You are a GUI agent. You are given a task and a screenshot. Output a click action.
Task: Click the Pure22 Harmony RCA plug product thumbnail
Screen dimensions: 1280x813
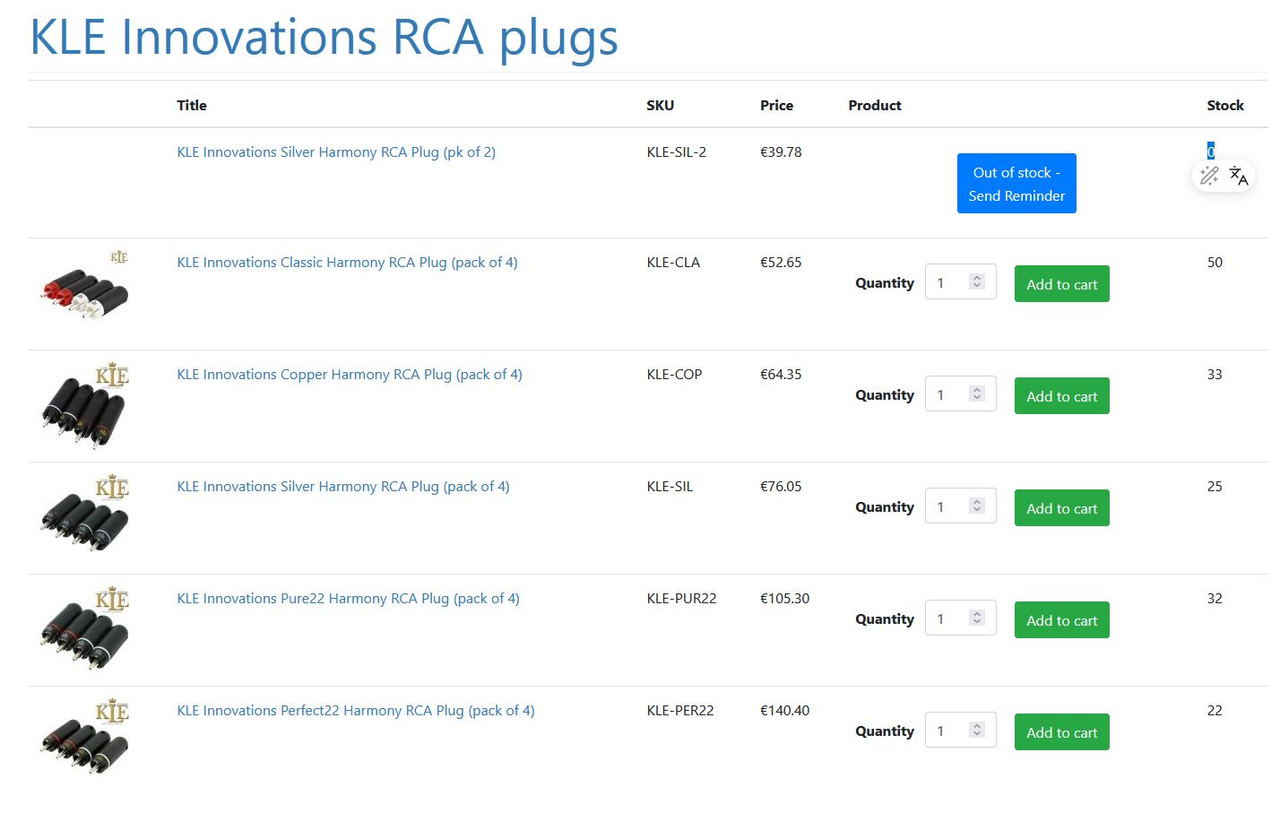(85, 626)
